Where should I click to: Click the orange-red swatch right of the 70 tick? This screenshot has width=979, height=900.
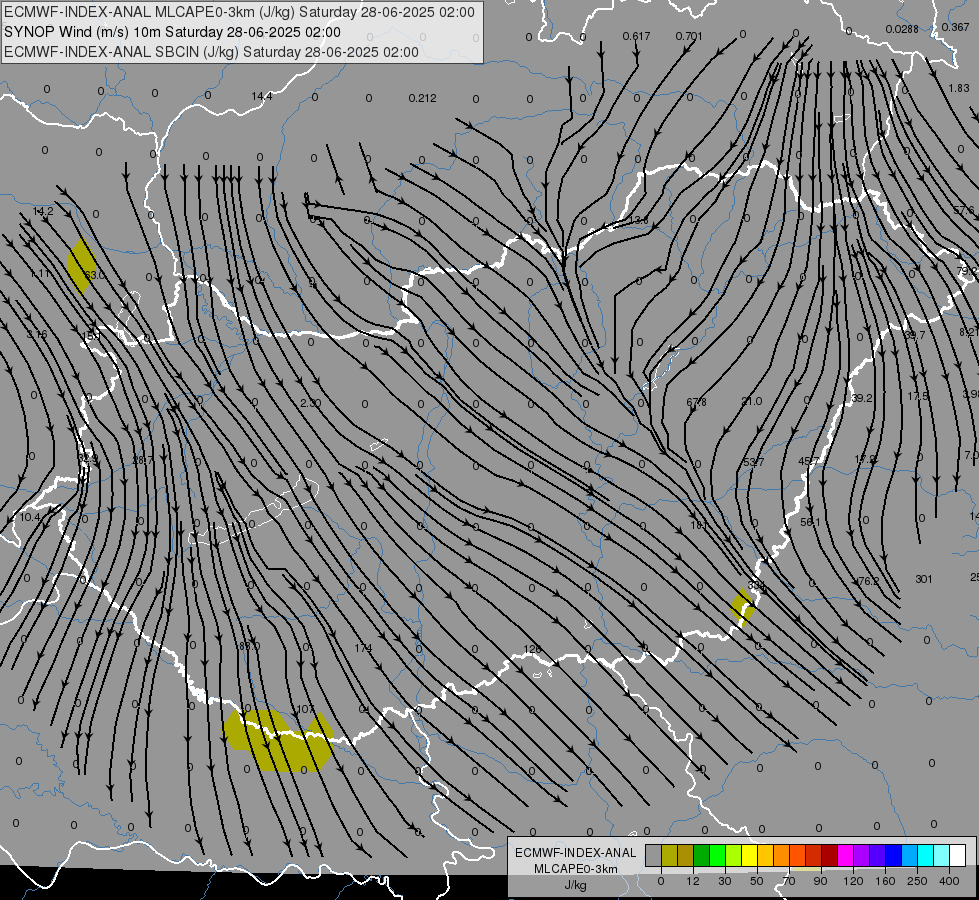tap(797, 856)
